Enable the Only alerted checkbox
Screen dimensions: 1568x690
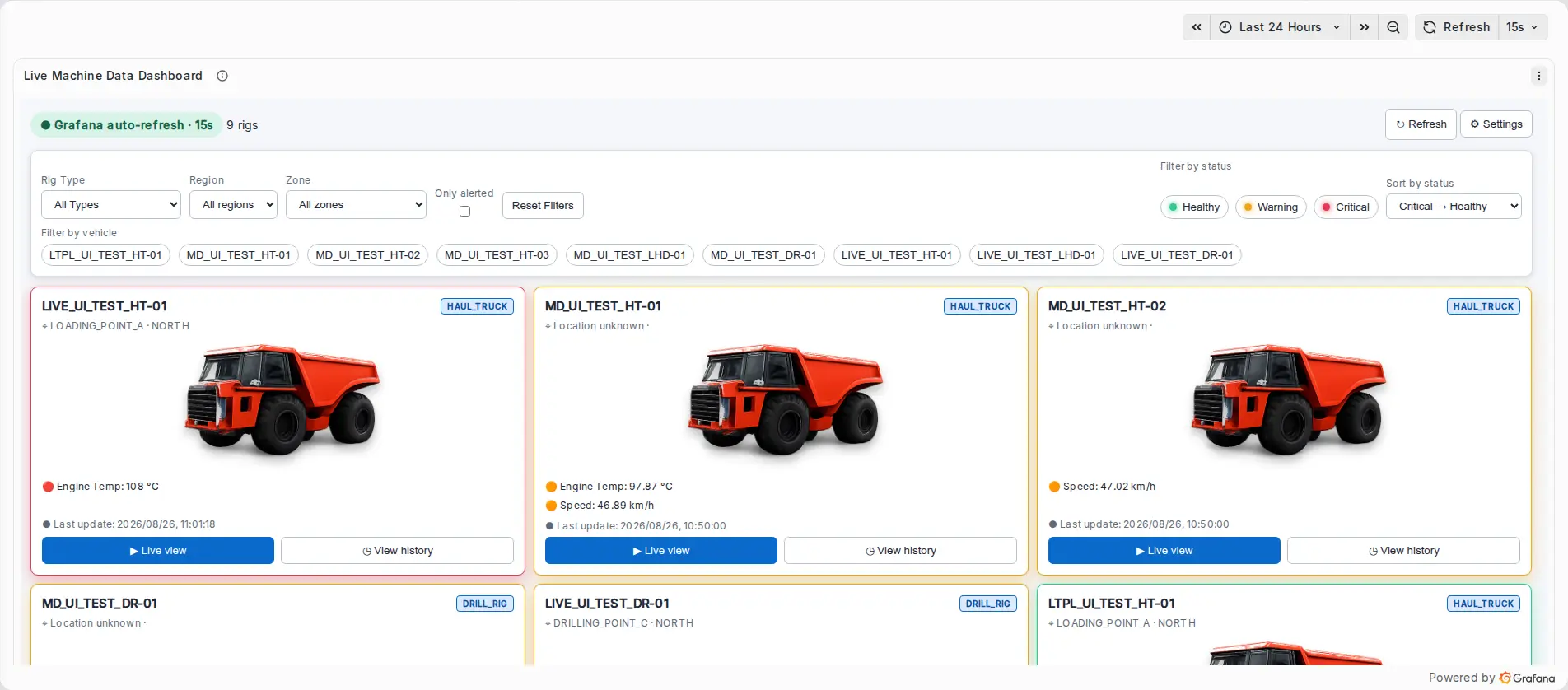point(464,212)
